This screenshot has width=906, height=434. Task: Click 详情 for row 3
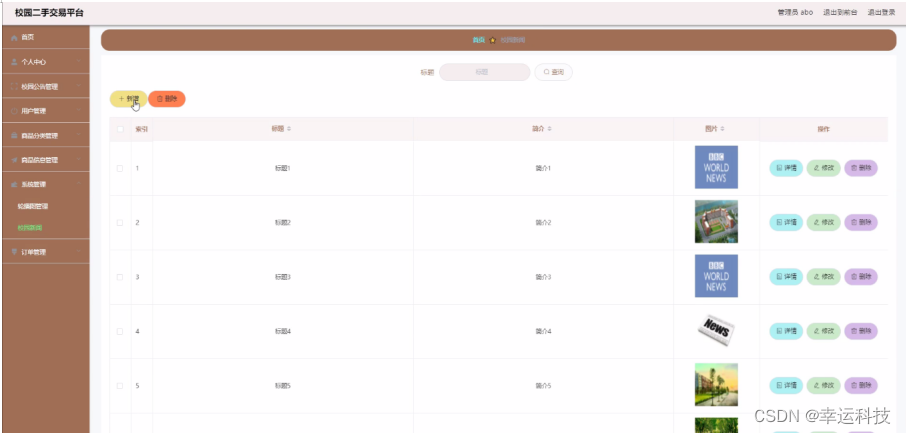coord(786,277)
